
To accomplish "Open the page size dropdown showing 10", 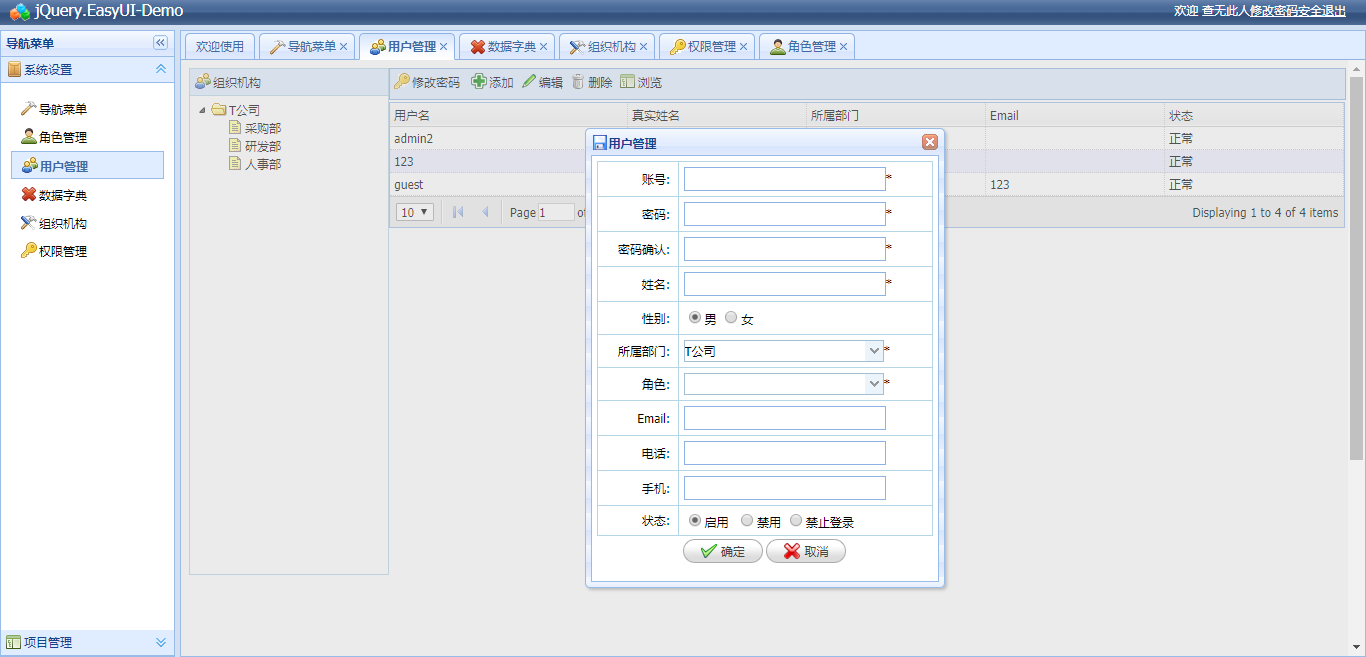I will 415,212.
